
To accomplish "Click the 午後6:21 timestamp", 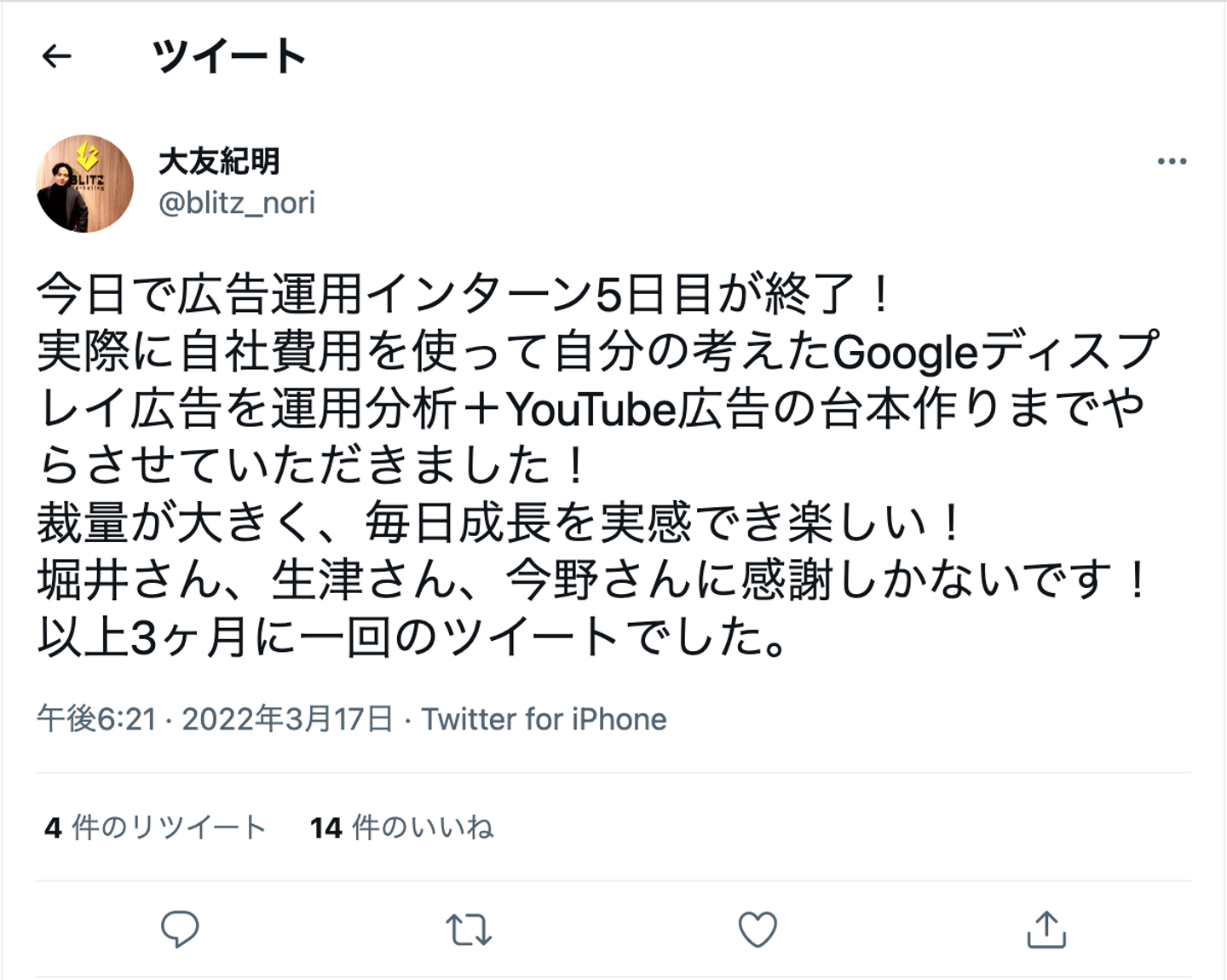I will tap(96, 720).
